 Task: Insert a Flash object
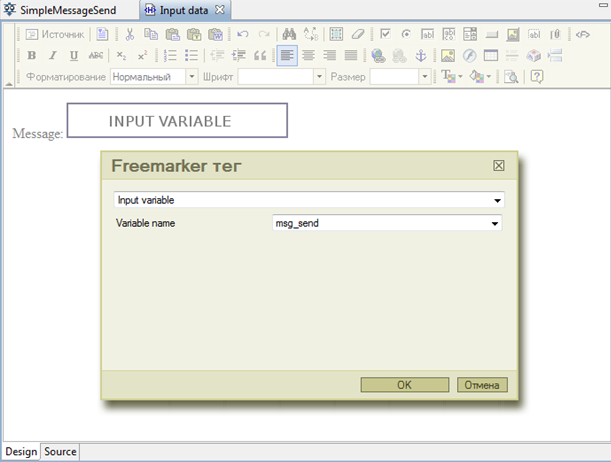pyautogui.click(x=470, y=56)
